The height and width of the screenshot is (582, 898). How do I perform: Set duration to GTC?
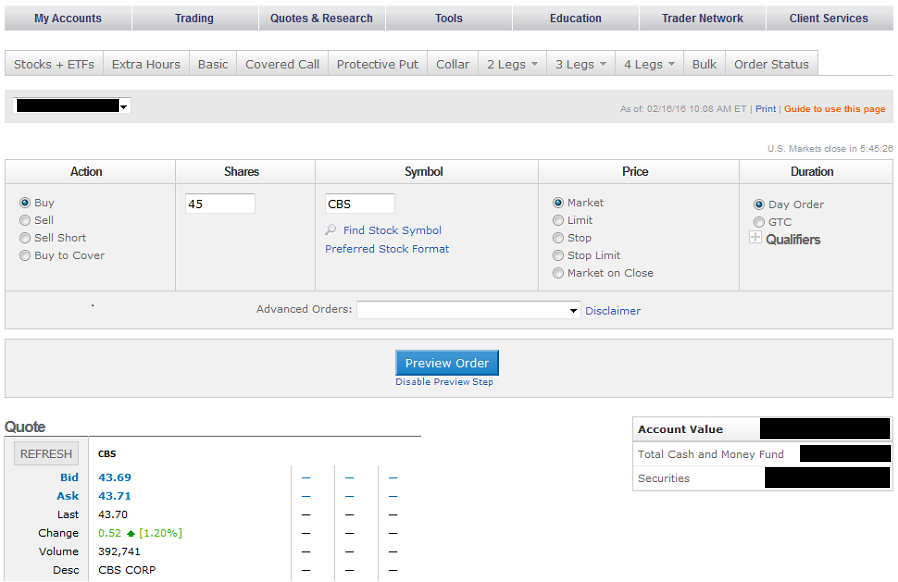tap(759, 222)
